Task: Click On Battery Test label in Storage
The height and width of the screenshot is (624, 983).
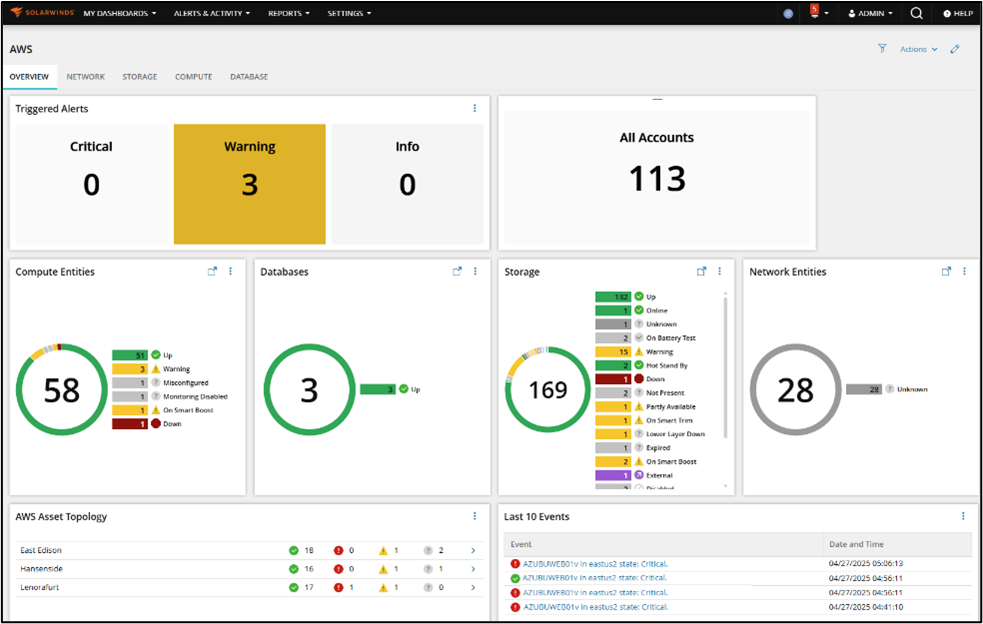Action: pyautogui.click(x=671, y=338)
